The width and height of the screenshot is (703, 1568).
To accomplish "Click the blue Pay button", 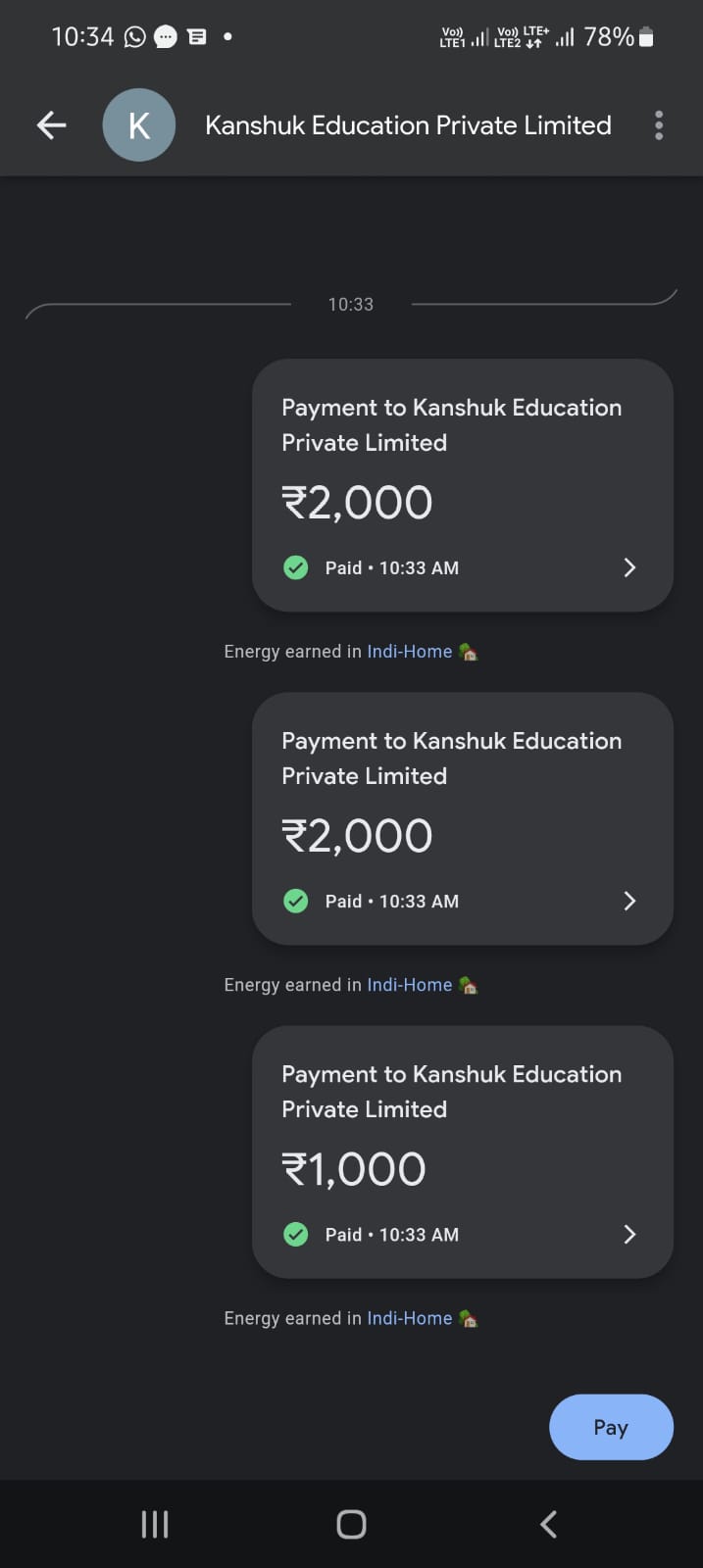I will (x=611, y=1427).
